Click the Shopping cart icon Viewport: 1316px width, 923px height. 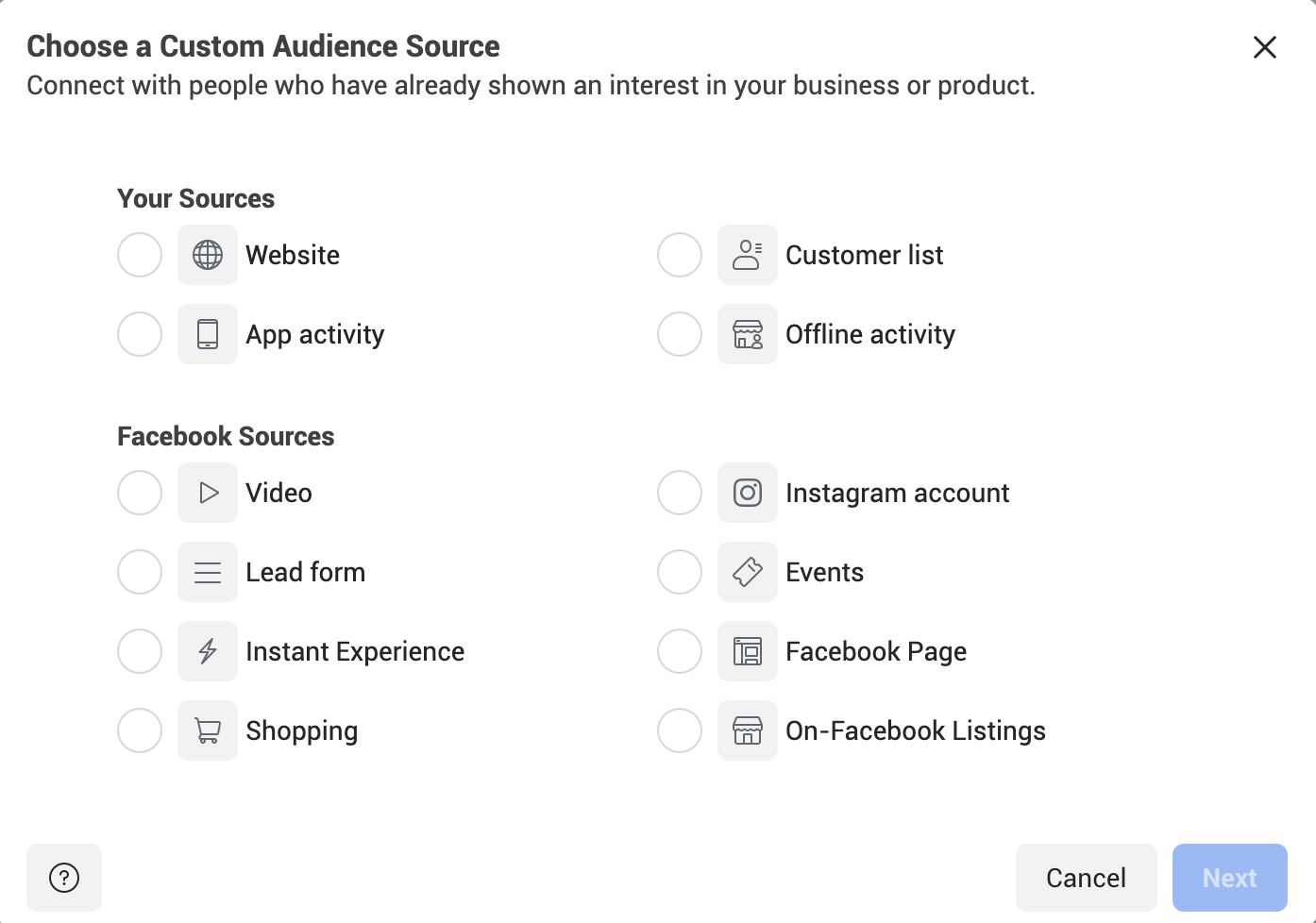click(x=208, y=730)
